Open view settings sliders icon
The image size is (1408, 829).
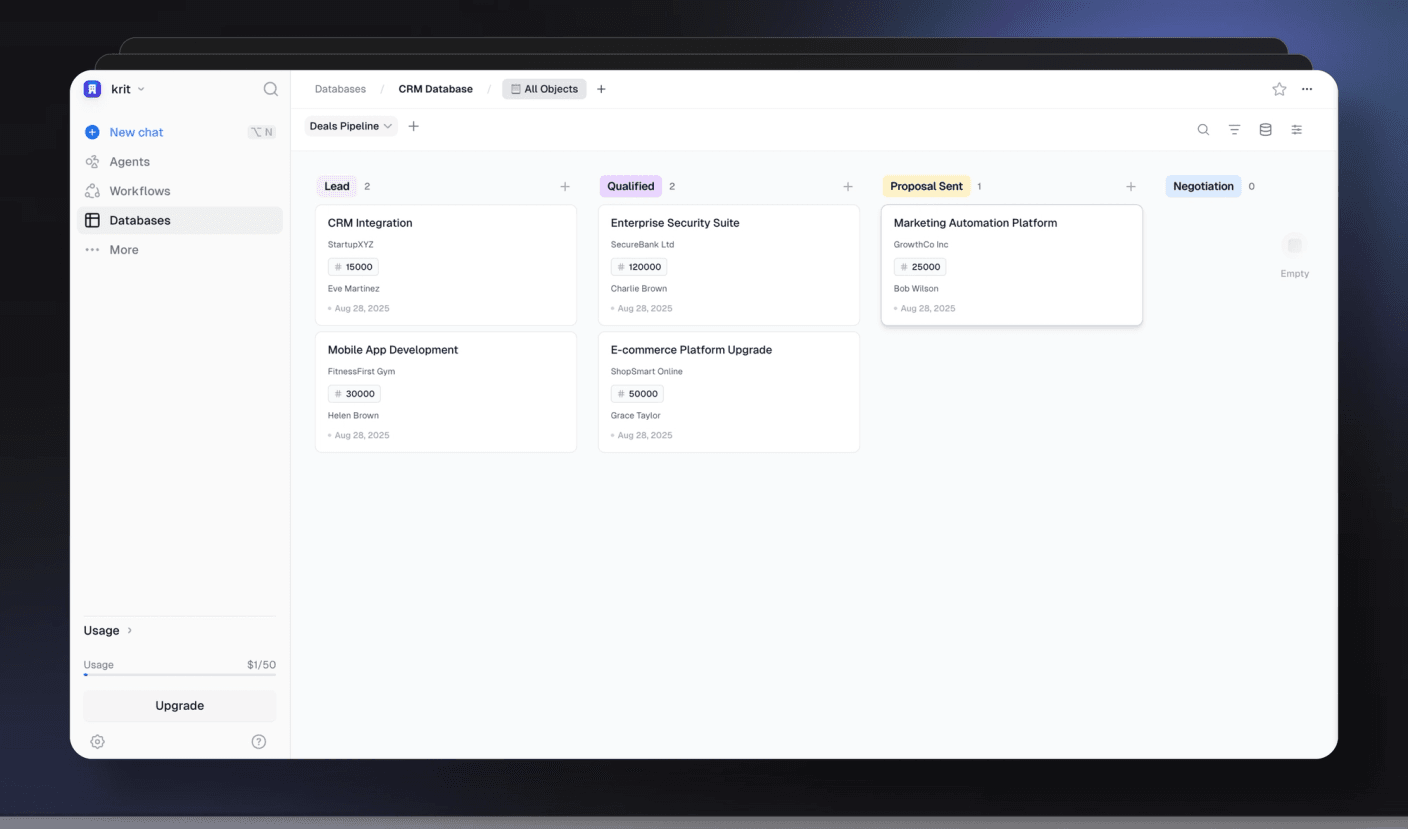click(x=1296, y=130)
